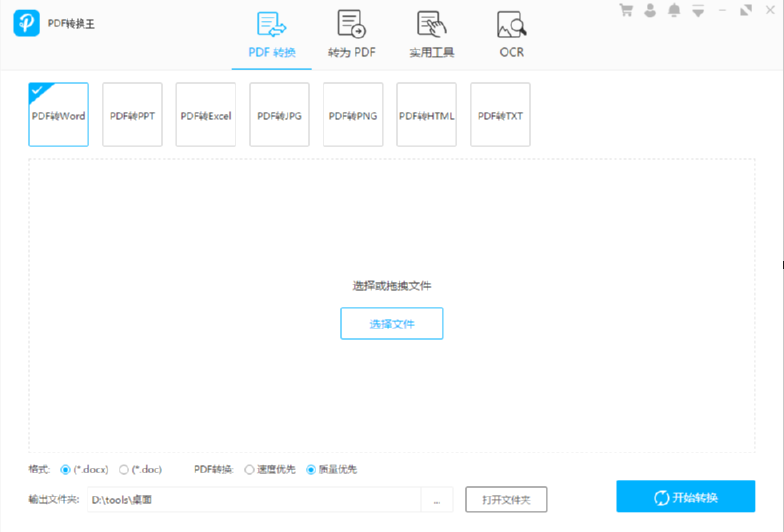Browse output folder with the ... button
784x532 pixels.
click(x=437, y=500)
